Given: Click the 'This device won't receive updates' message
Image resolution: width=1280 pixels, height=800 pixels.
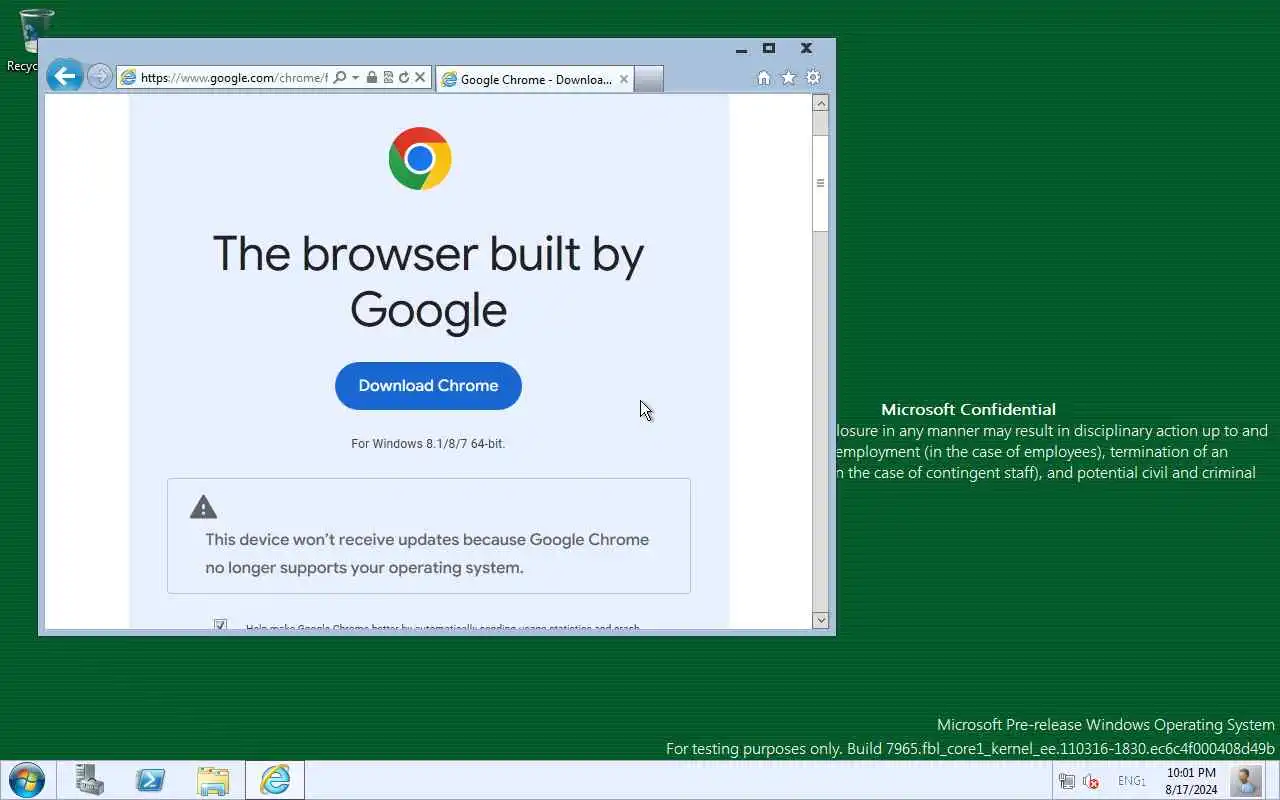Looking at the screenshot, I should click(x=427, y=553).
